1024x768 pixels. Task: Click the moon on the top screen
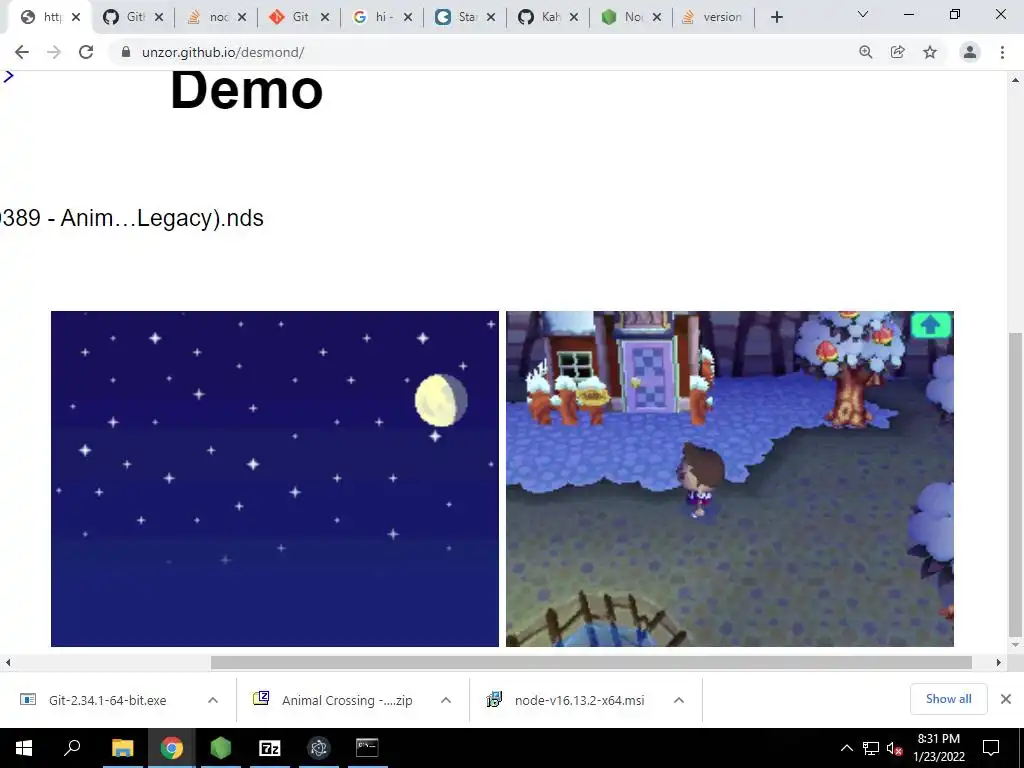pos(441,400)
